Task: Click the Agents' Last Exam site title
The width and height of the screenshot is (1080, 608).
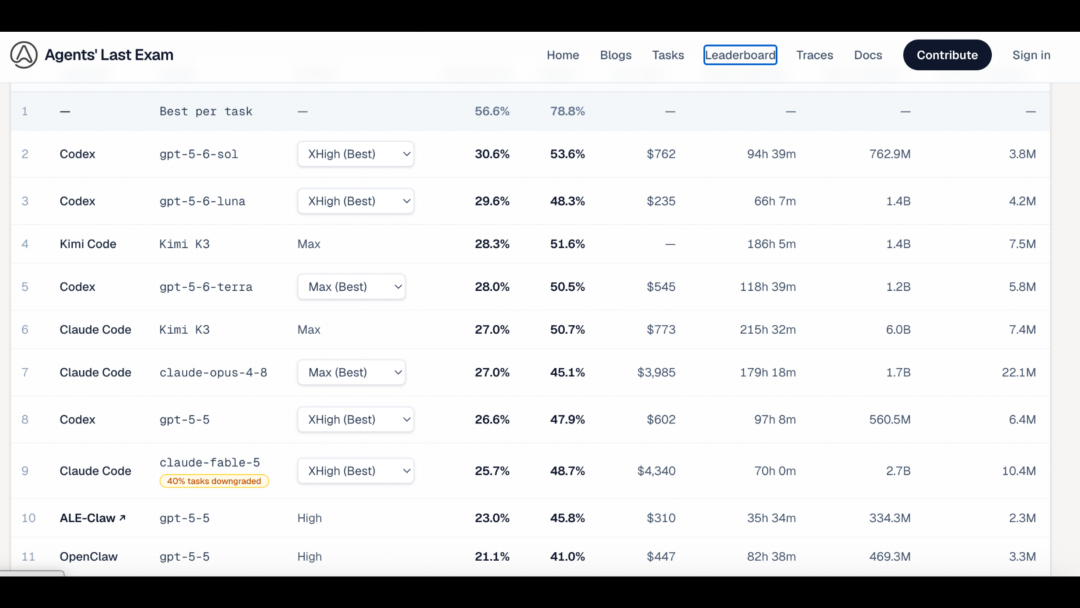Action: [109, 55]
